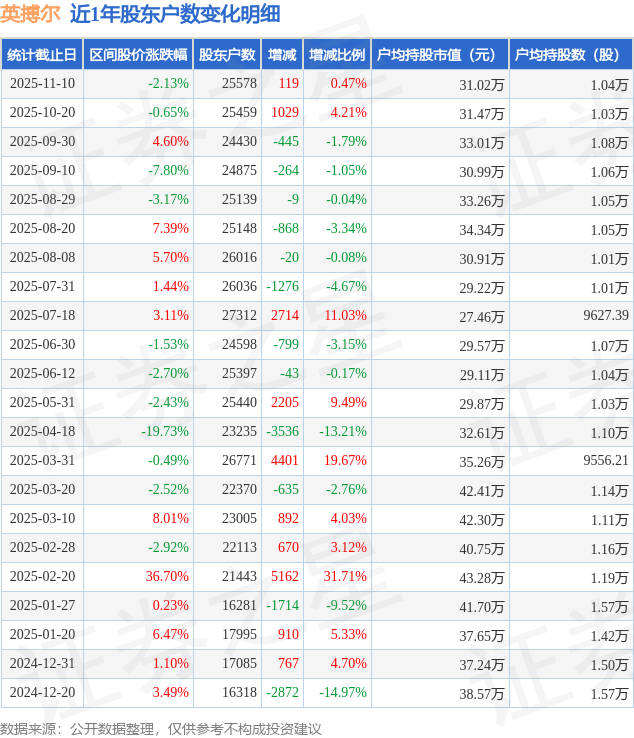Screen dimensions: 634x738
Task: Click the 近1年股东户数变化明细 heading
Action: click(175, 14)
